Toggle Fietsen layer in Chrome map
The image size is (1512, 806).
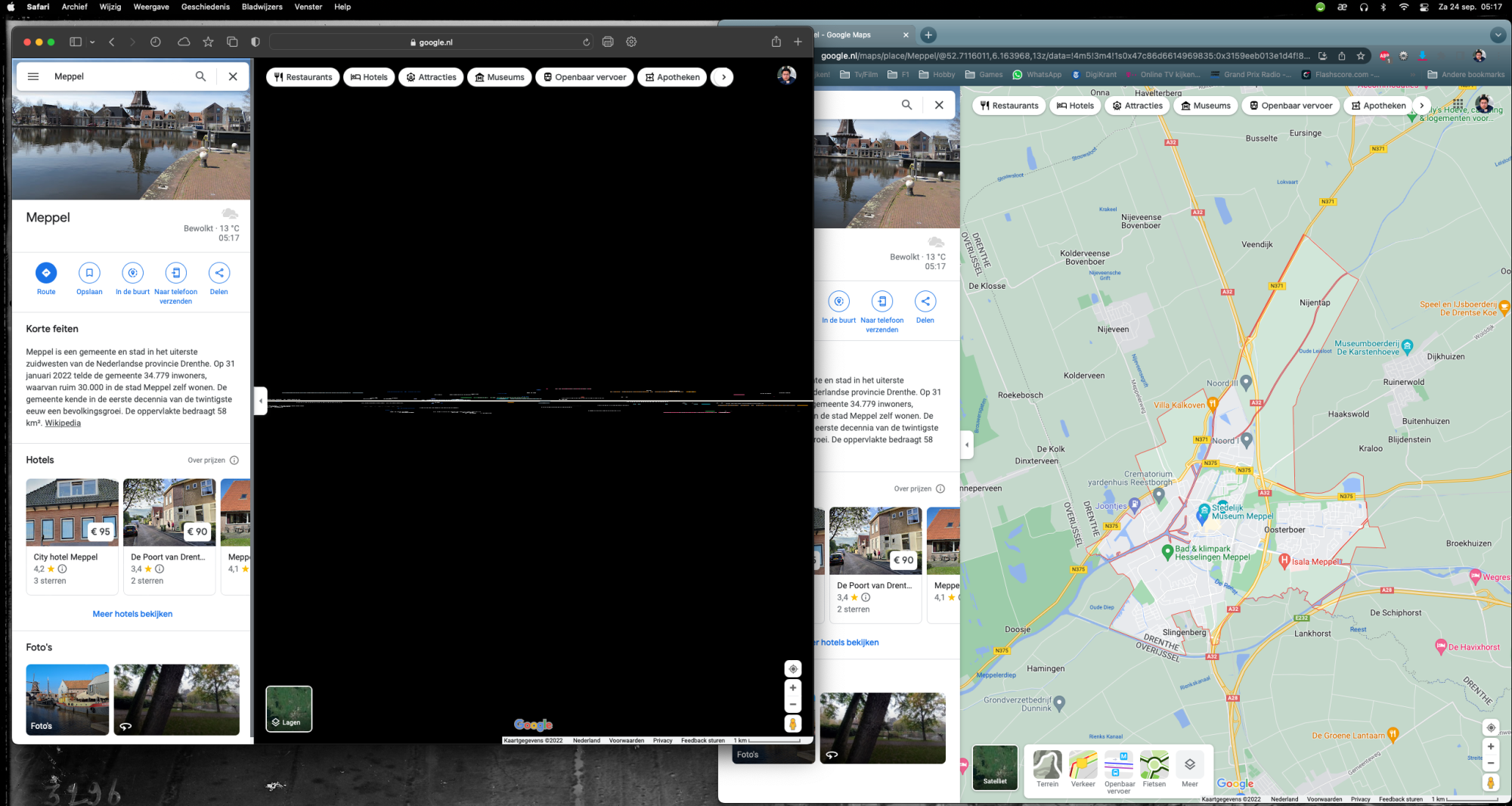1154,770
